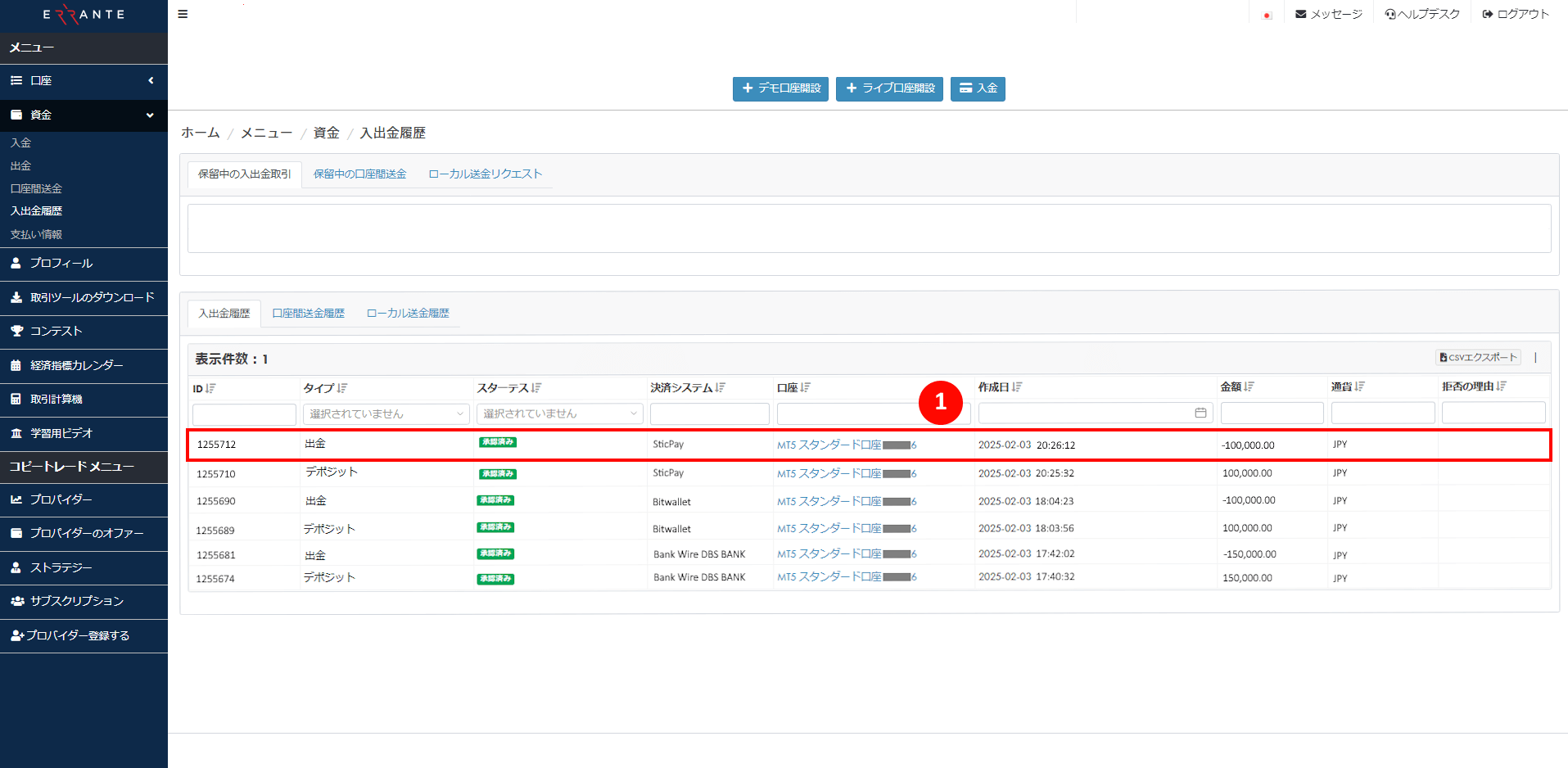Toggle sorting on the 金額 column

click(1249, 386)
